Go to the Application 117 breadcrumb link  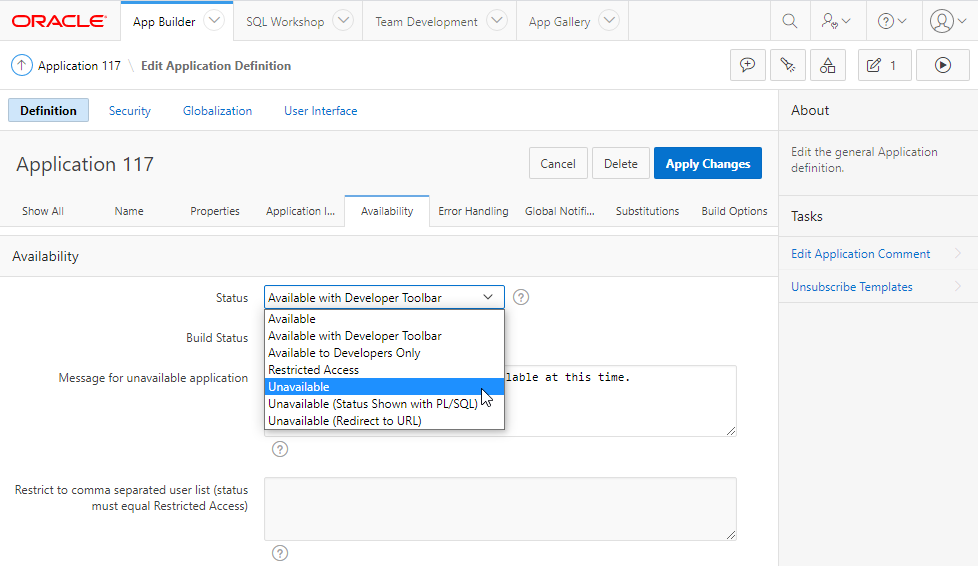tap(79, 66)
